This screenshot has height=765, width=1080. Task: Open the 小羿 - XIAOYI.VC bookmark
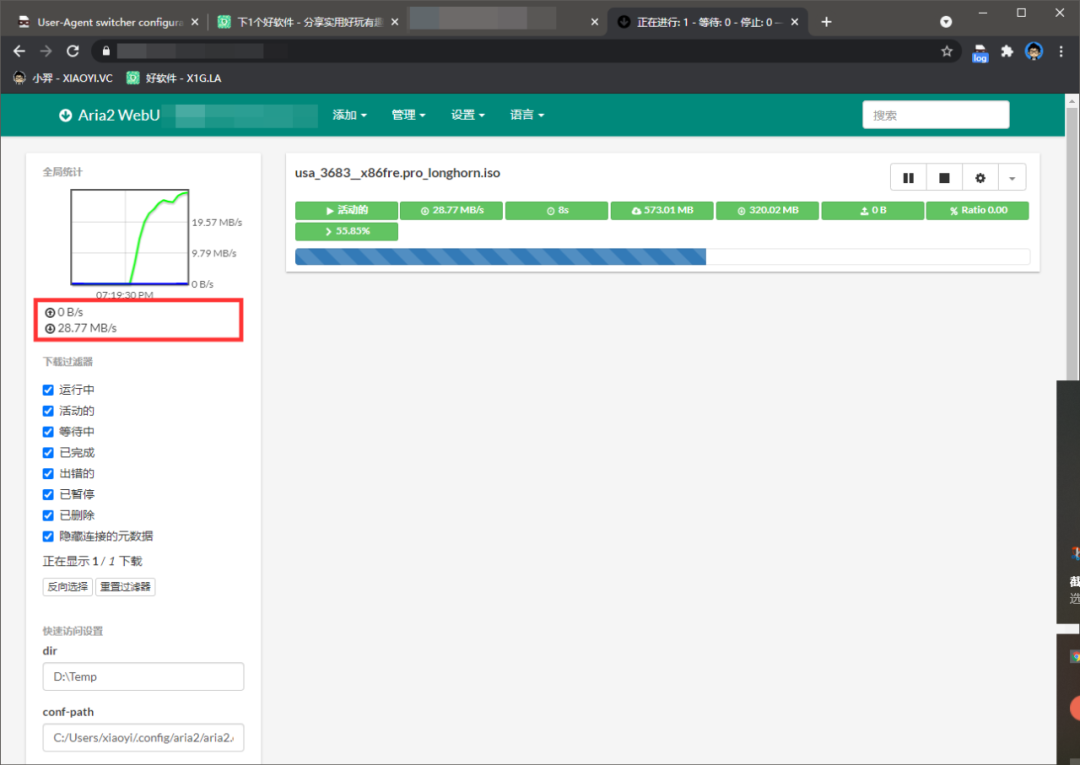63,78
